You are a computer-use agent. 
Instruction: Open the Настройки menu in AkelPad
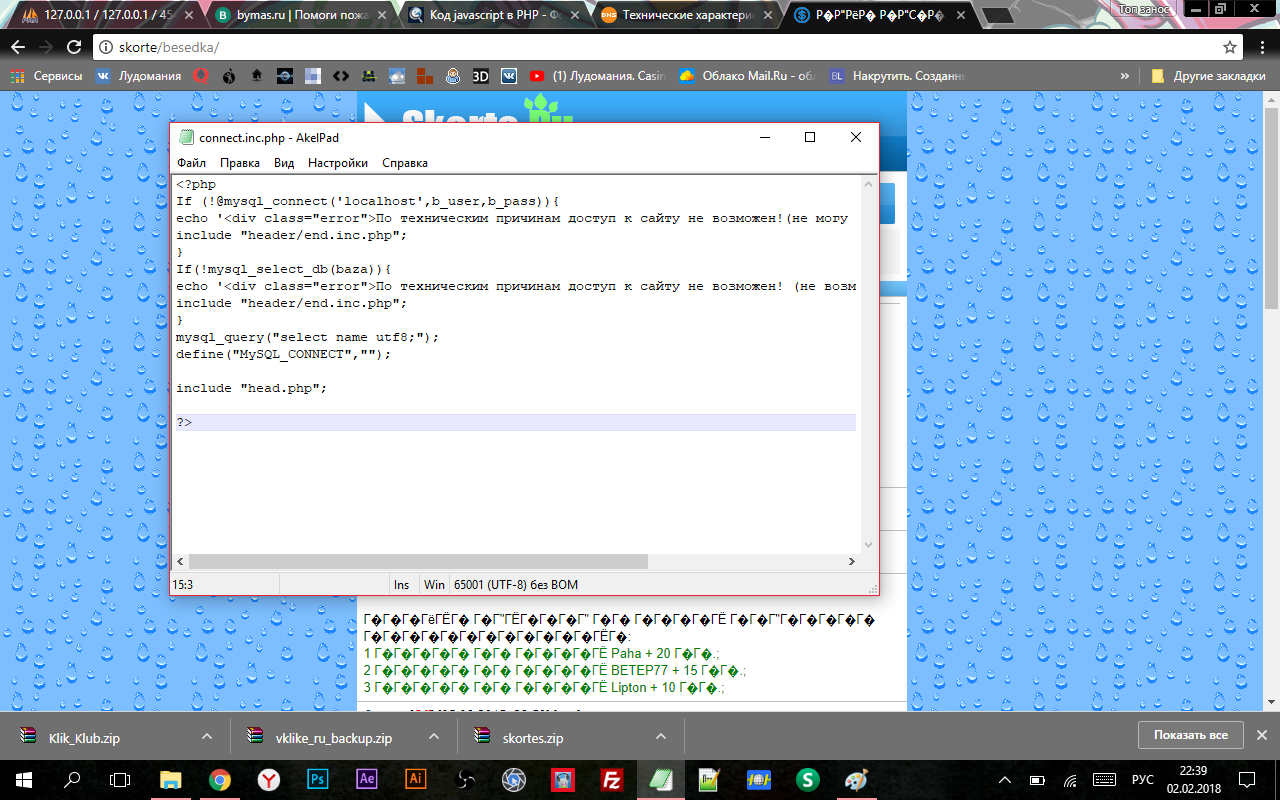coord(338,163)
